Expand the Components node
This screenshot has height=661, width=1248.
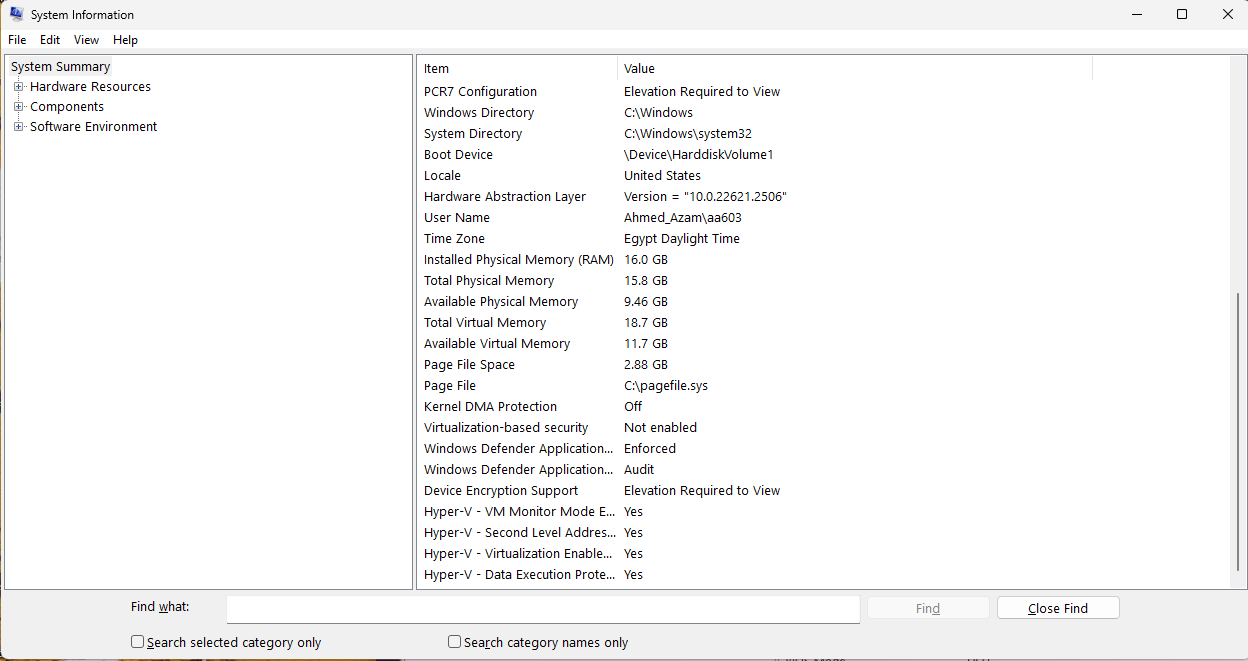(18, 107)
